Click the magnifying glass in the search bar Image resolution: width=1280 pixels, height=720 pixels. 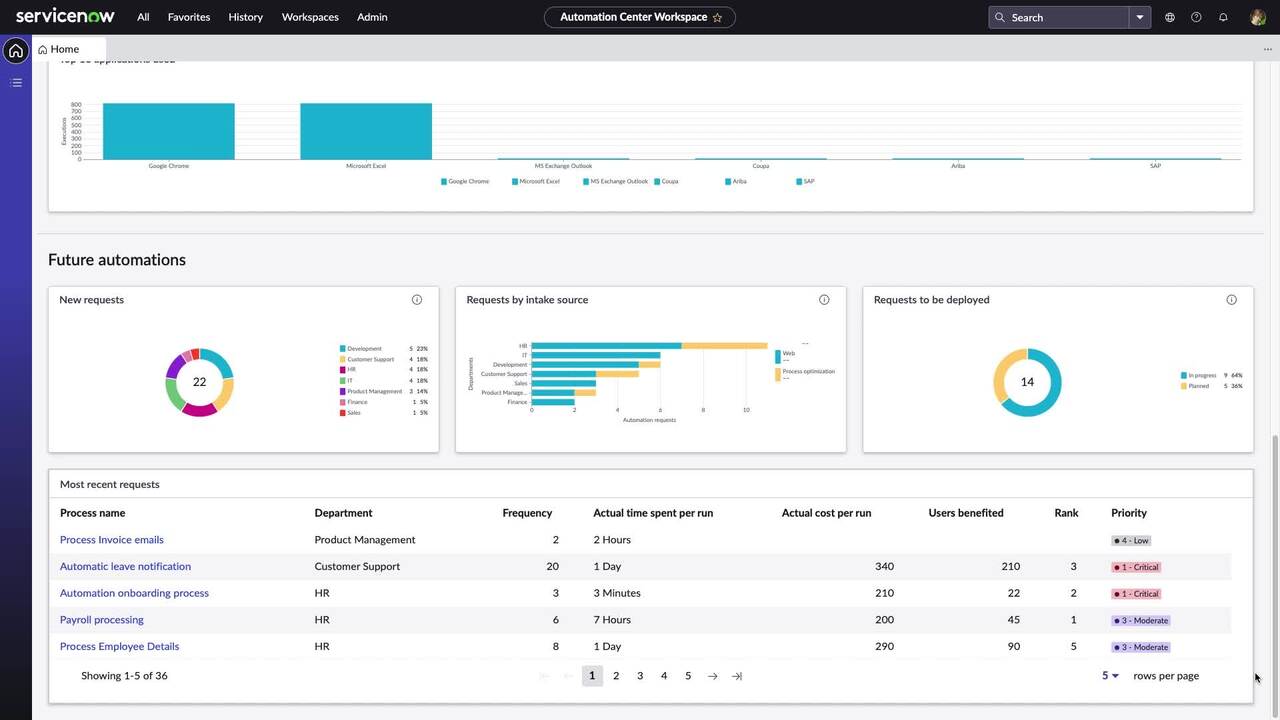click(x=999, y=17)
